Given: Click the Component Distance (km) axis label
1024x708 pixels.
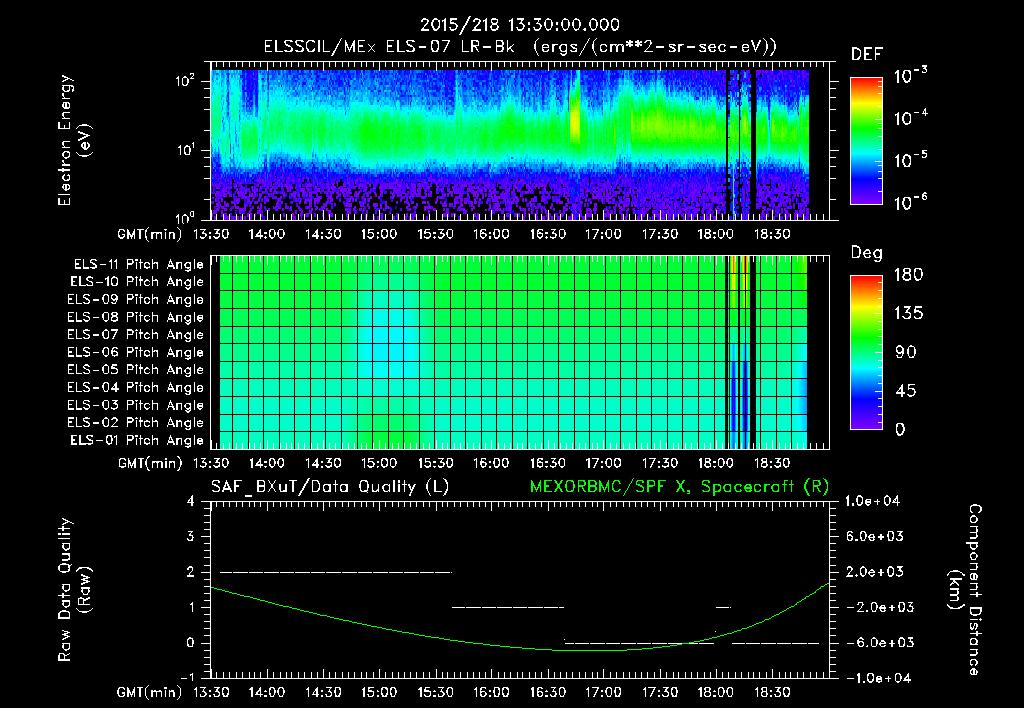Looking at the screenshot, I should click(x=965, y=590).
